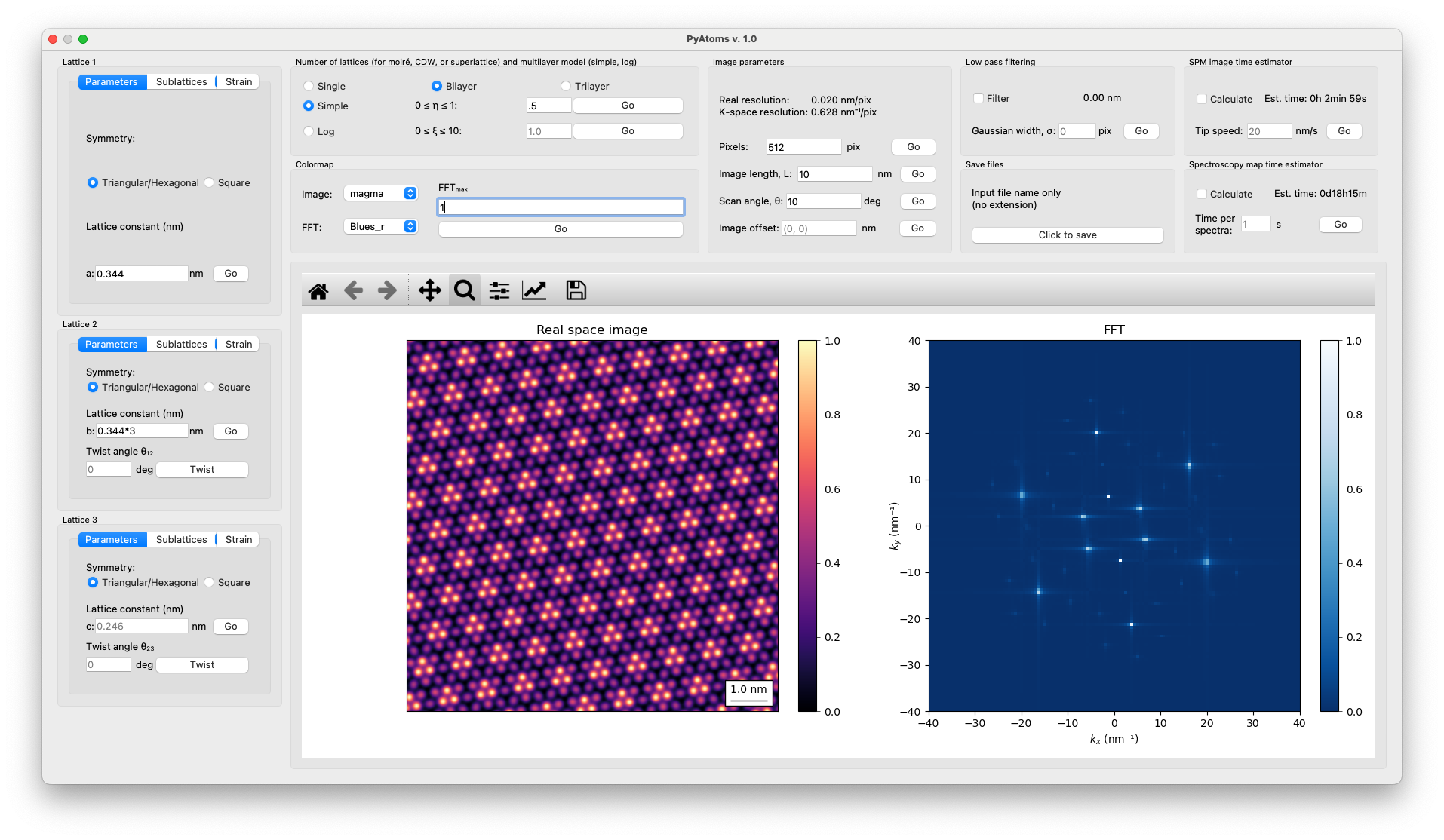Select Single lattice radio button
Viewport: 1444px width, 840px height.
[x=309, y=87]
